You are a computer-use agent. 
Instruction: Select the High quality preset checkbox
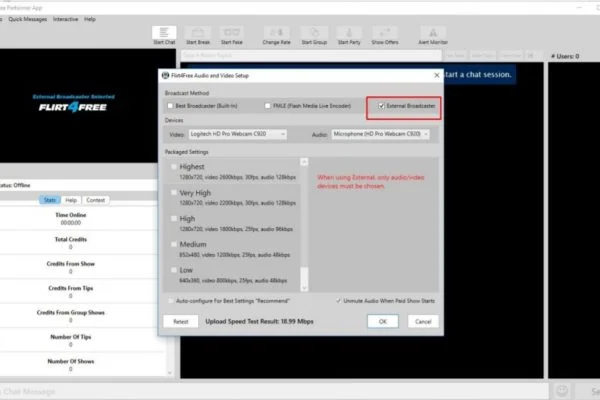(x=174, y=218)
